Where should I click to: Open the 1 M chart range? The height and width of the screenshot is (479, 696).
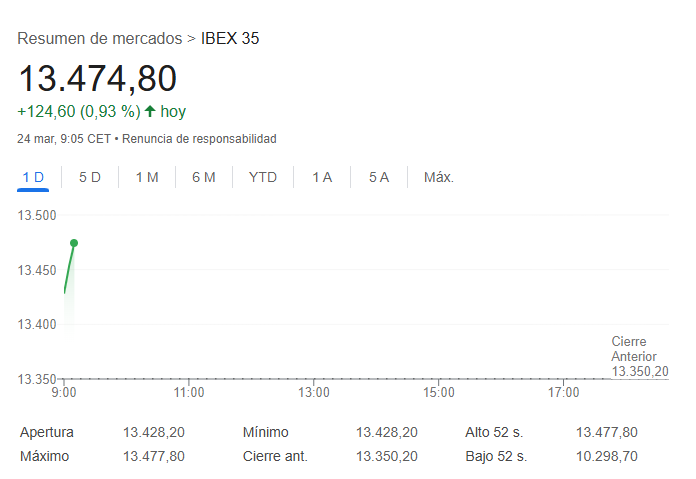tap(147, 177)
